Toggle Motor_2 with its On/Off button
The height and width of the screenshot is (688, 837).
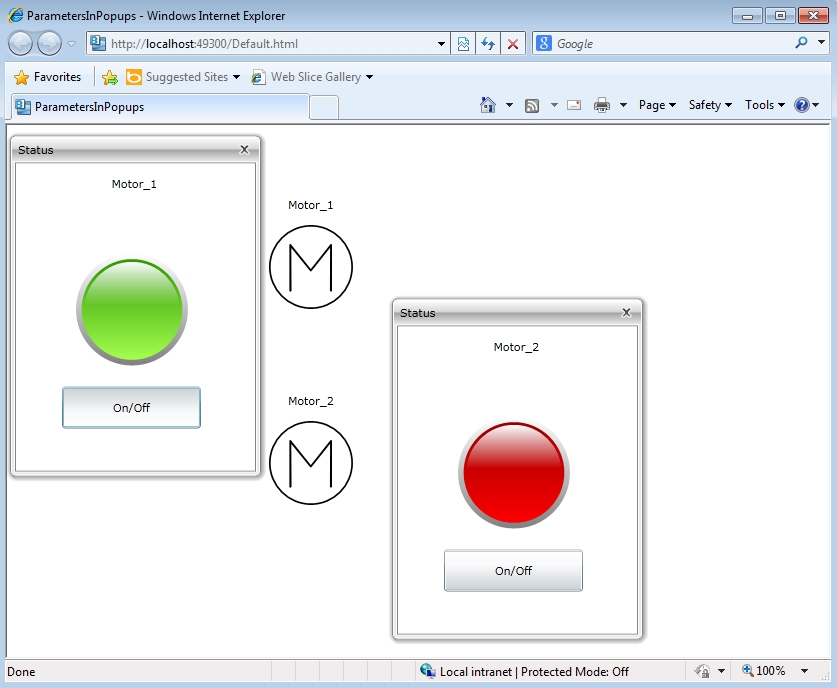(513, 571)
